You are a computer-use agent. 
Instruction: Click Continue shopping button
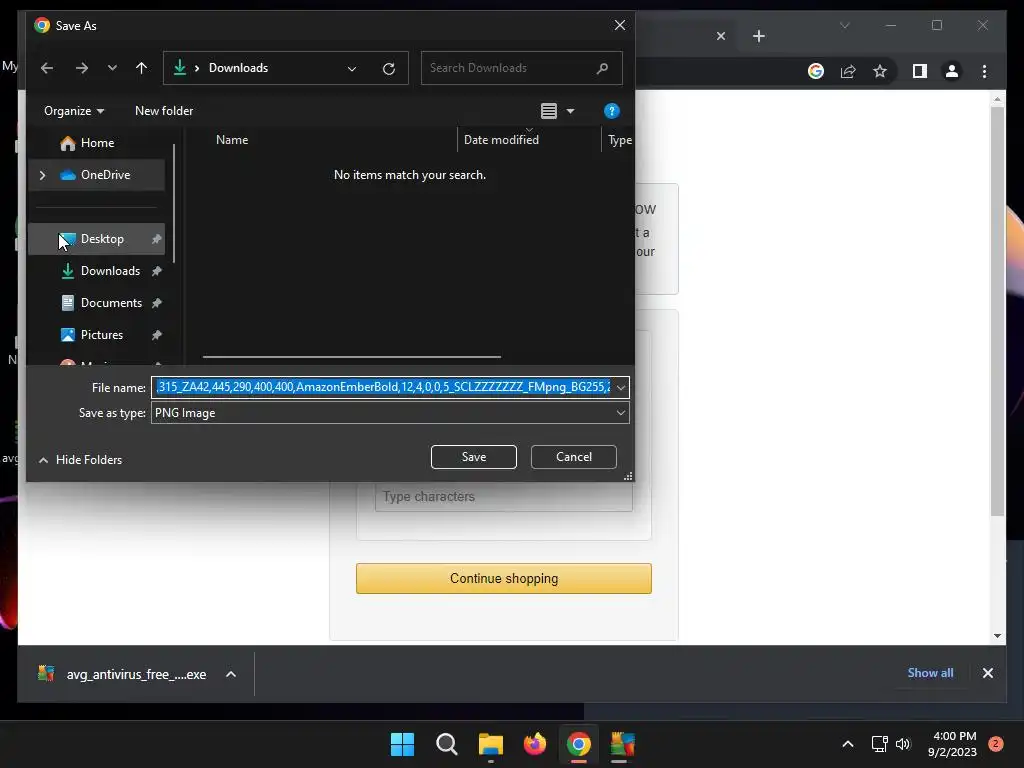pos(504,579)
